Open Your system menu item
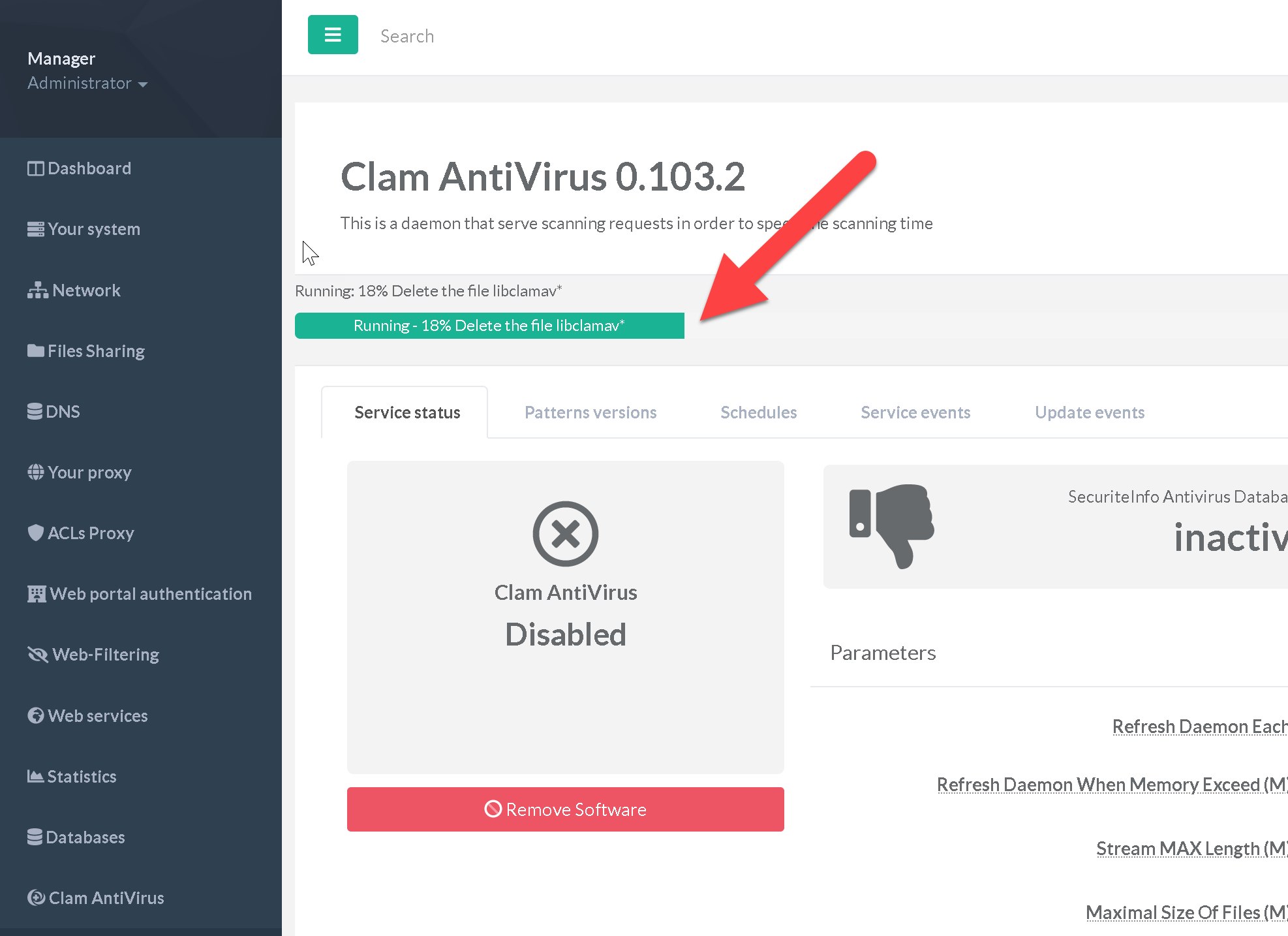This screenshot has width=1288, height=936. 93,229
